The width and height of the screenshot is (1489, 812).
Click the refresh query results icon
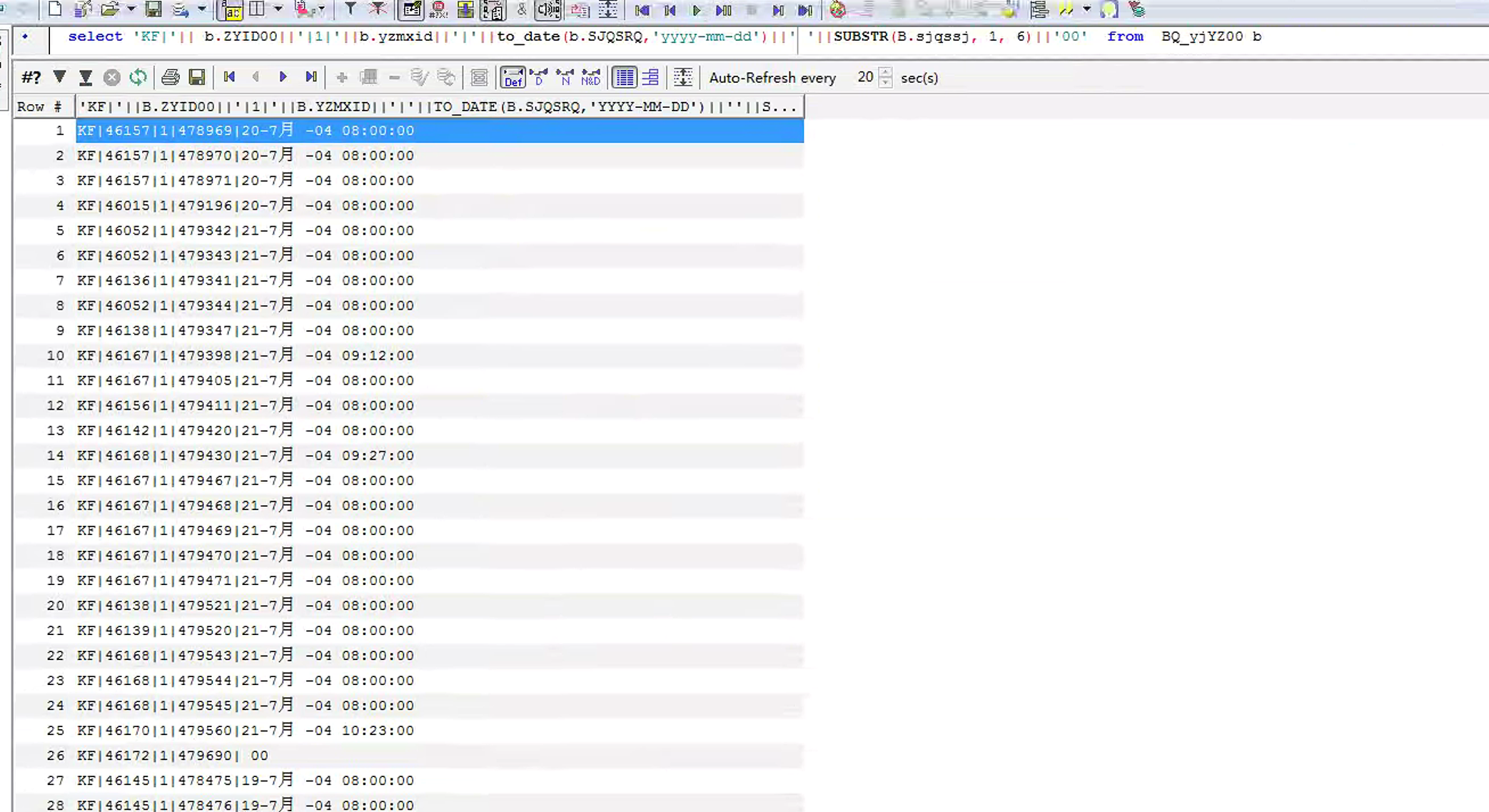pyautogui.click(x=138, y=77)
